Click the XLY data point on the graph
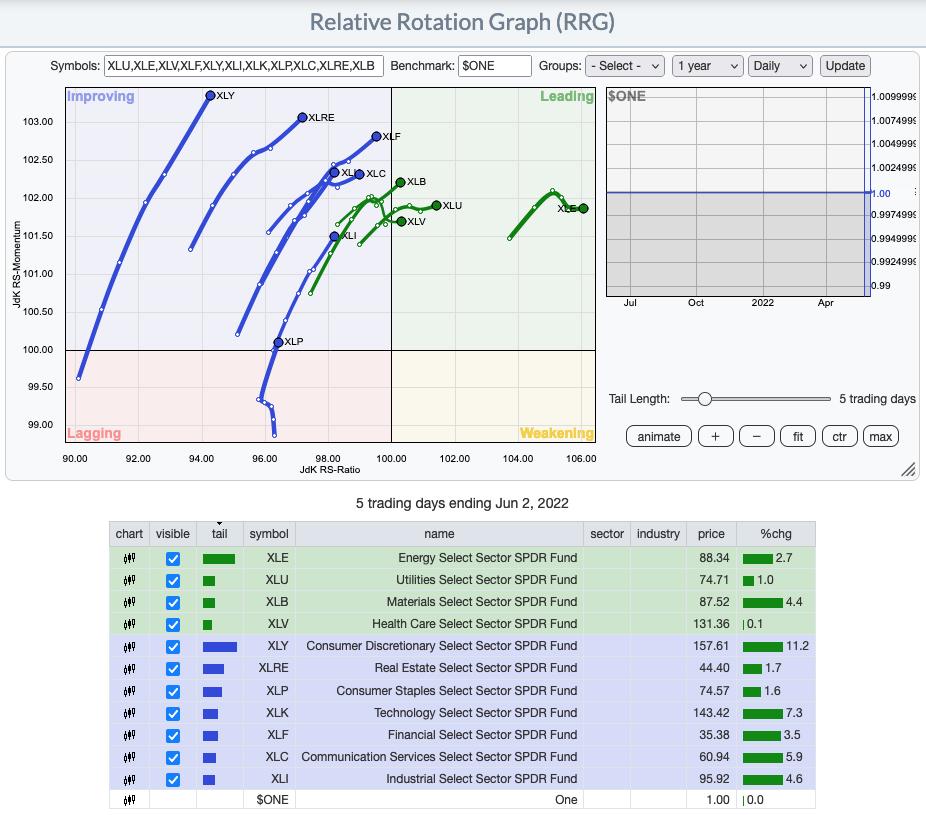The image size is (926, 815). [210, 96]
